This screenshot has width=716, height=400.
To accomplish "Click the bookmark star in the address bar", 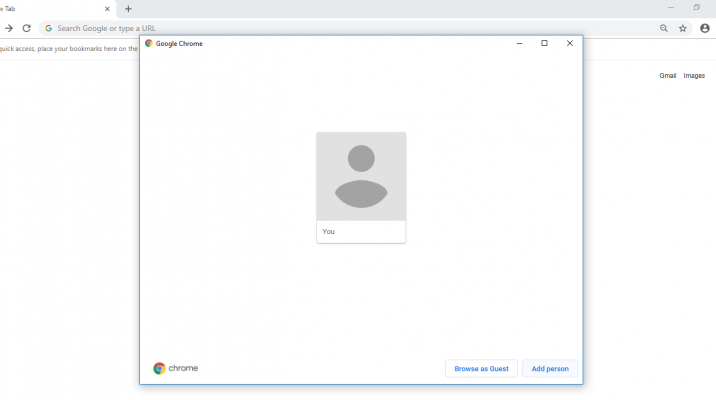I will tap(683, 28).
